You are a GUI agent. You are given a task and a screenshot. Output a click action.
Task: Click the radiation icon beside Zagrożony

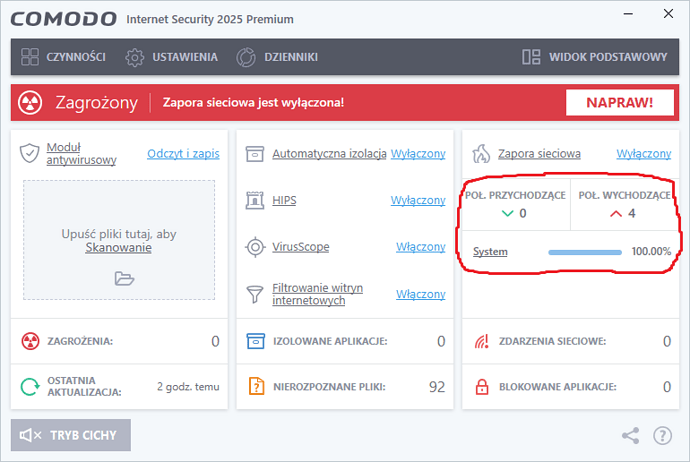[x=30, y=103]
